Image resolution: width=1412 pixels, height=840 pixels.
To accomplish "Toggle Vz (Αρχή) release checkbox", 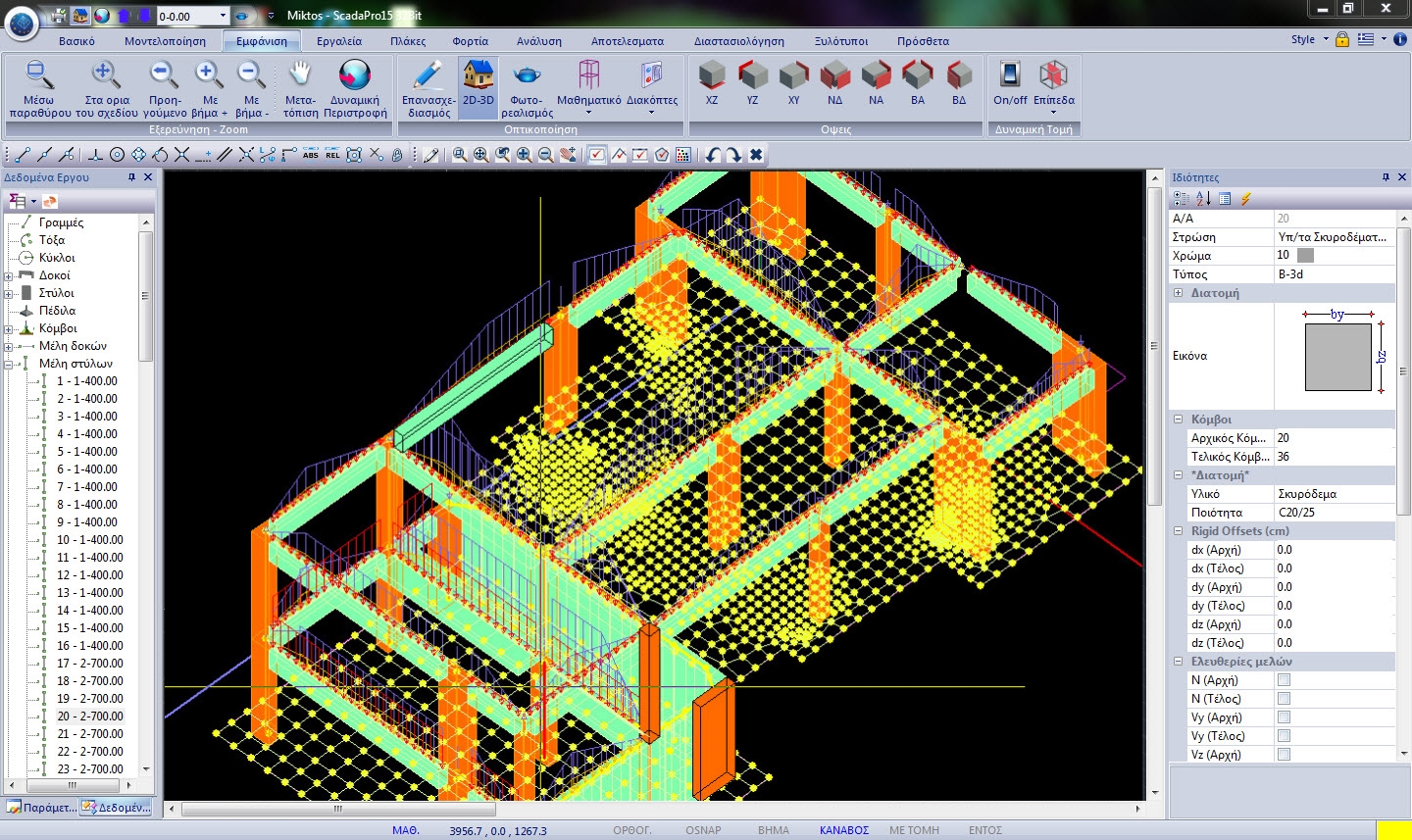I will [1284, 755].
